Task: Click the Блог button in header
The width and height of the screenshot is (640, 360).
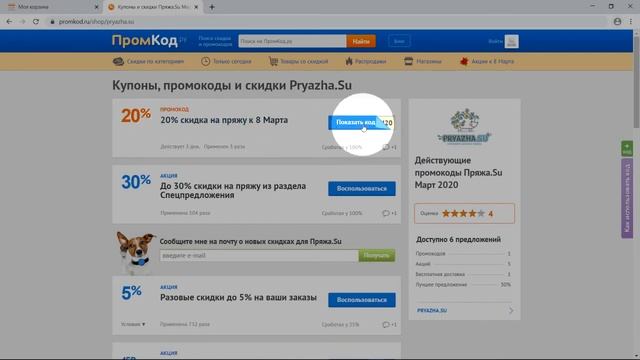Action: (399, 41)
